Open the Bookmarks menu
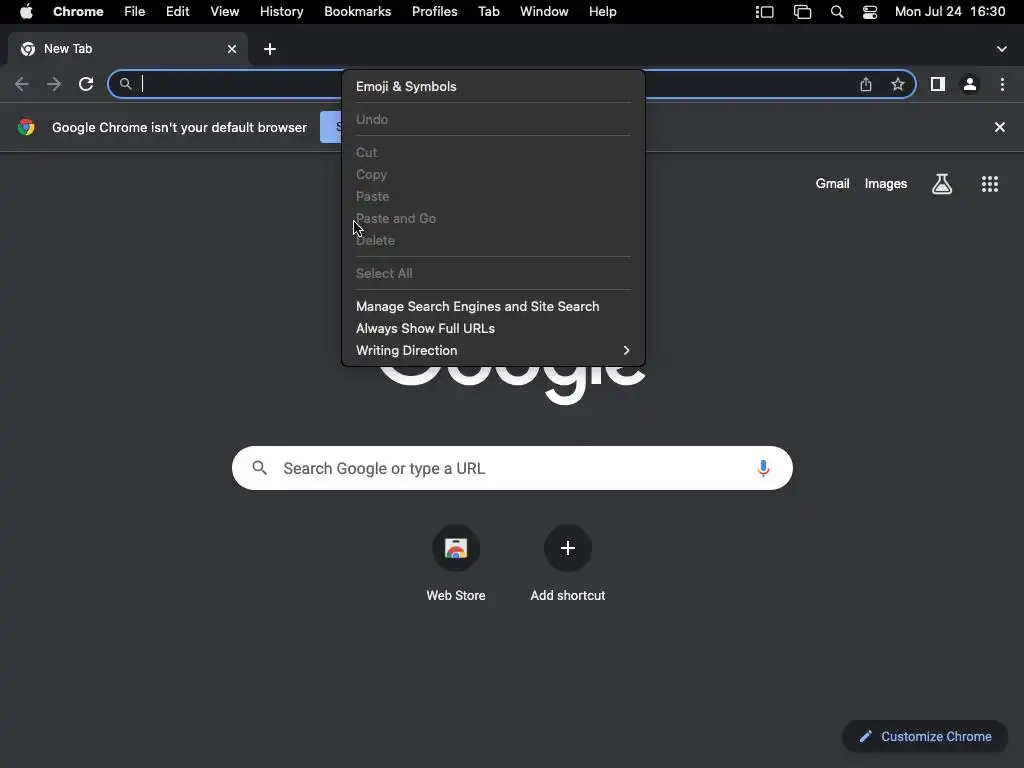 click(358, 12)
